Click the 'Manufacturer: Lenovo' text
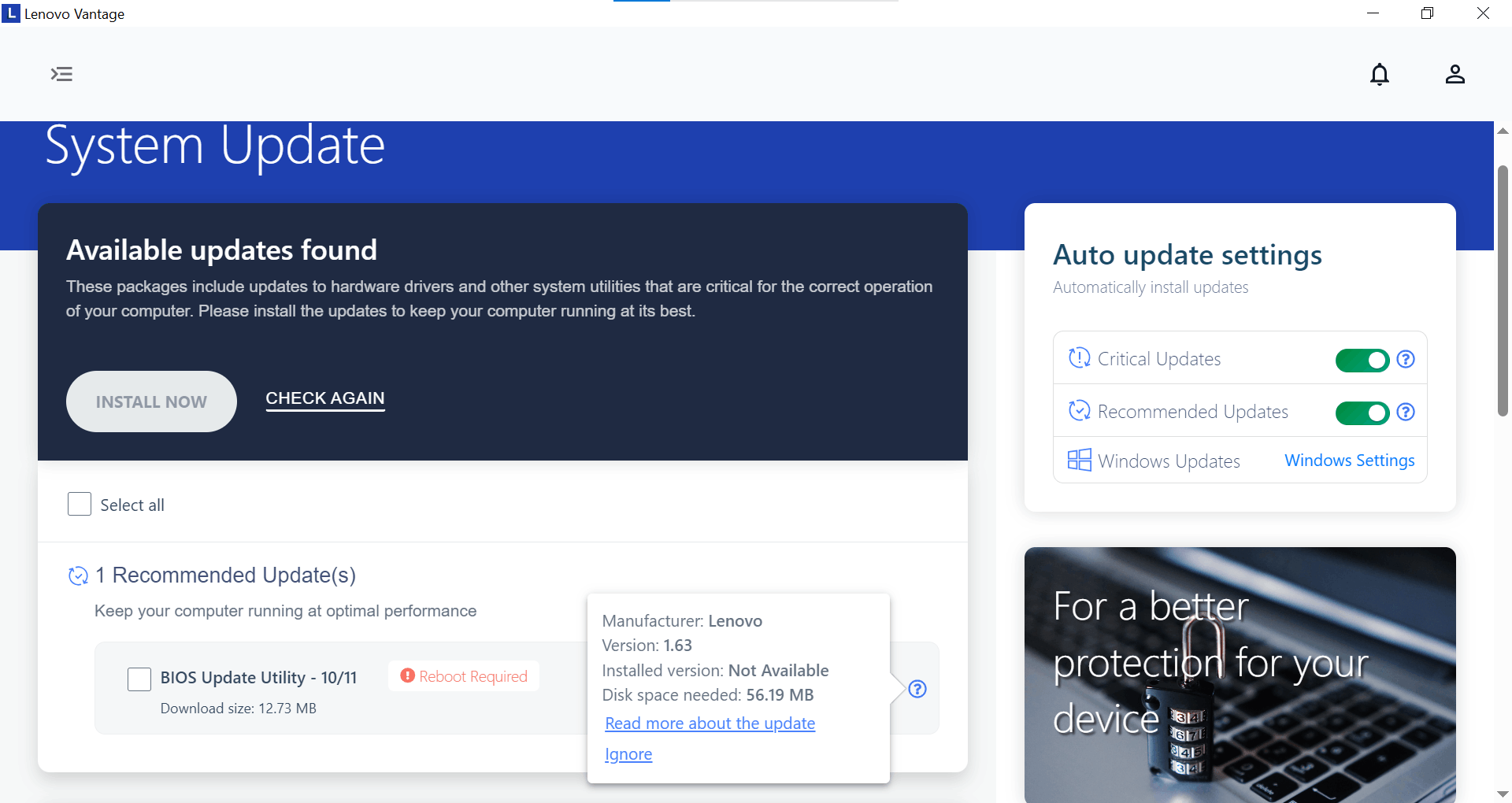The width and height of the screenshot is (1512, 803). coord(682,621)
